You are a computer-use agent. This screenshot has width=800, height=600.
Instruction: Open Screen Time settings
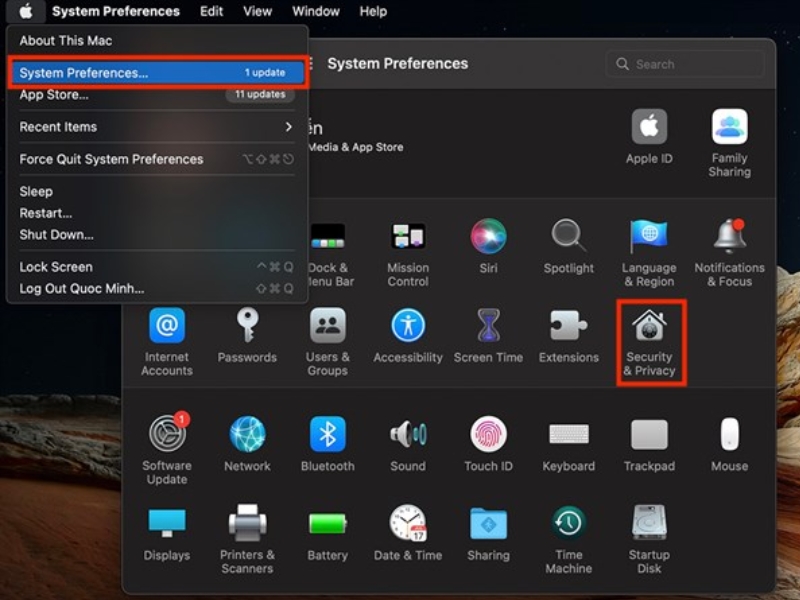click(488, 335)
